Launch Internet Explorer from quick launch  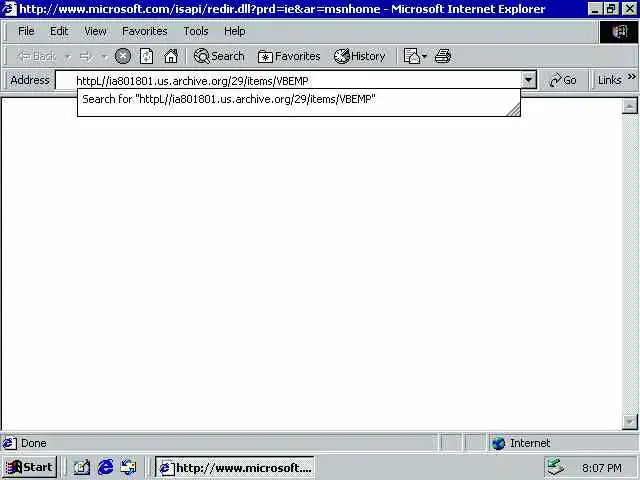tap(106, 467)
